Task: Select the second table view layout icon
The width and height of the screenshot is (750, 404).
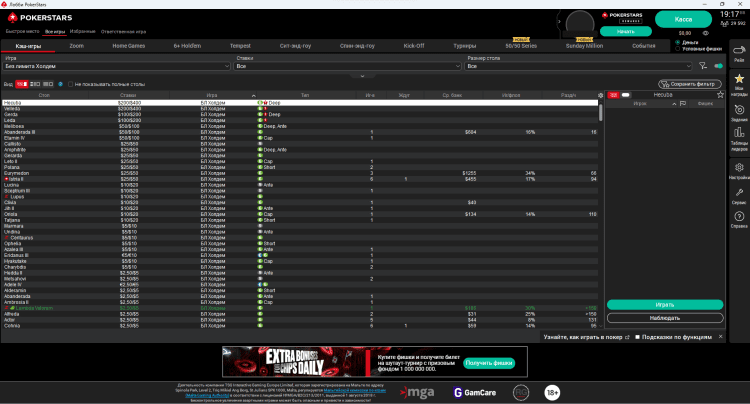Action: coord(35,84)
